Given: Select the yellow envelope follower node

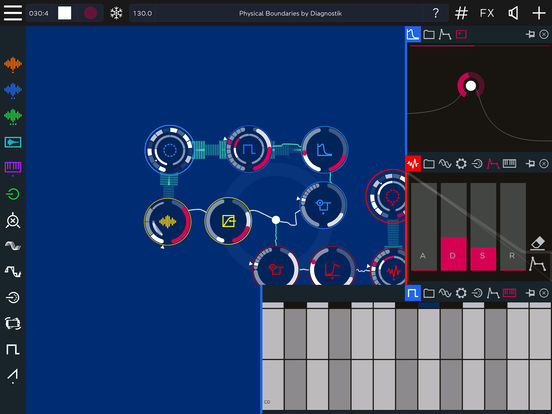Looking at the screenshot, I should [x=228, y=221].
